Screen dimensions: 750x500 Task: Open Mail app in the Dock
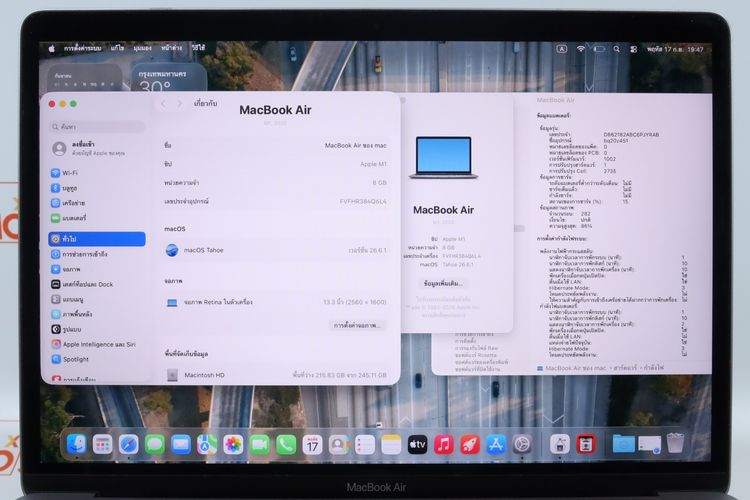[x=181, y=445]
